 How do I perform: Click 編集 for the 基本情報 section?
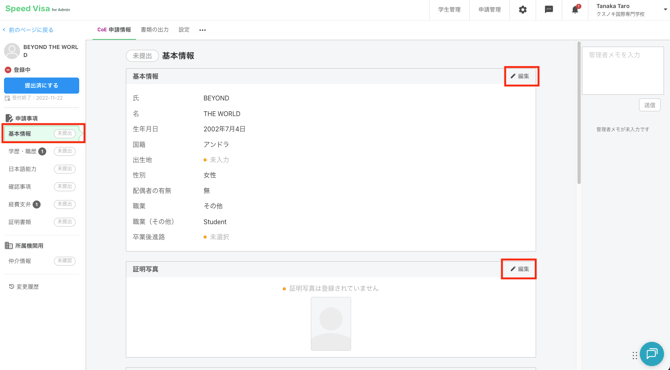520,76
